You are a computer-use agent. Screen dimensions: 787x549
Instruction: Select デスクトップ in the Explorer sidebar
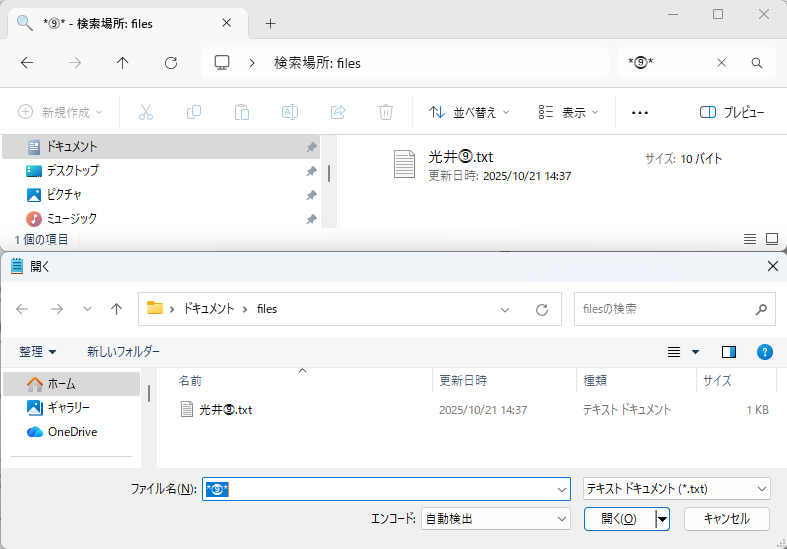pos(161,171)
